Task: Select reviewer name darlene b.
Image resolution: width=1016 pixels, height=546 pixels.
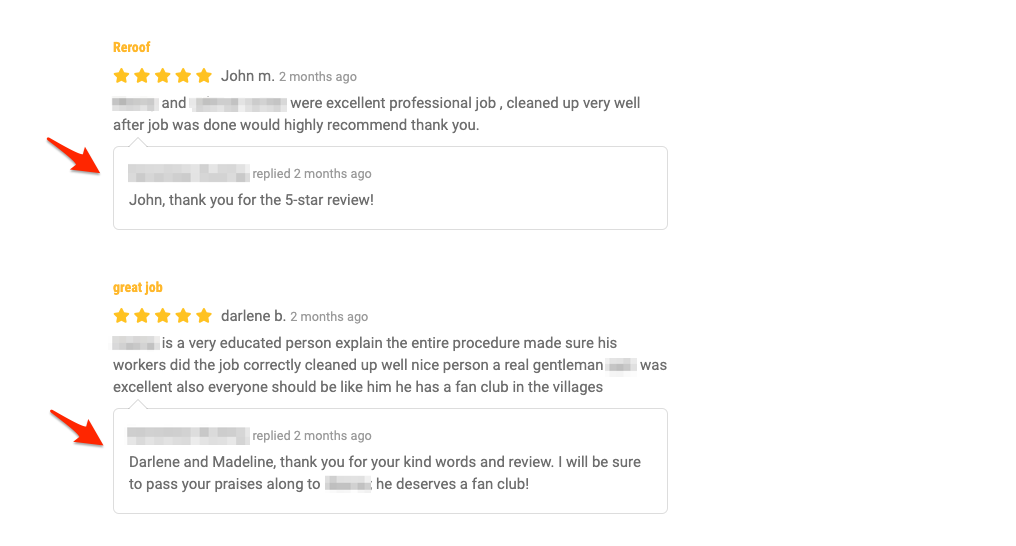Action: (253, 316)
